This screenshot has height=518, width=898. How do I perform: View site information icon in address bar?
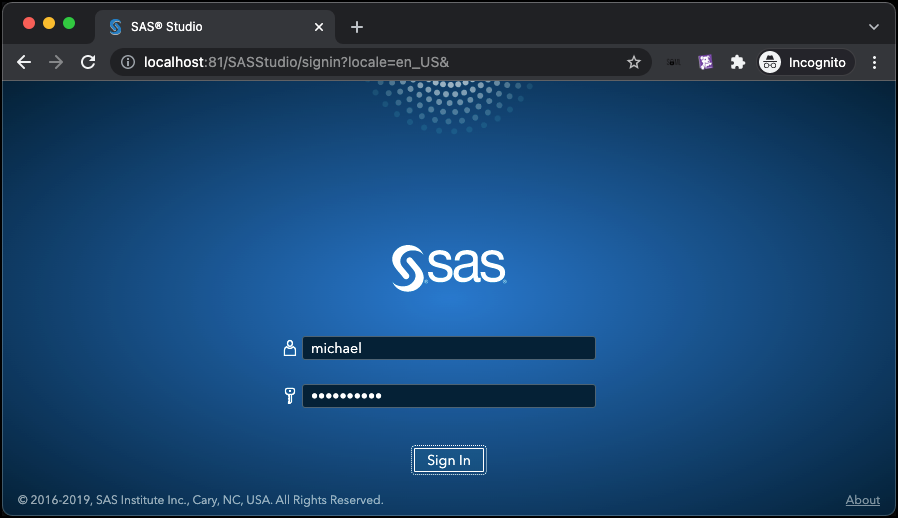pos(128,62)
